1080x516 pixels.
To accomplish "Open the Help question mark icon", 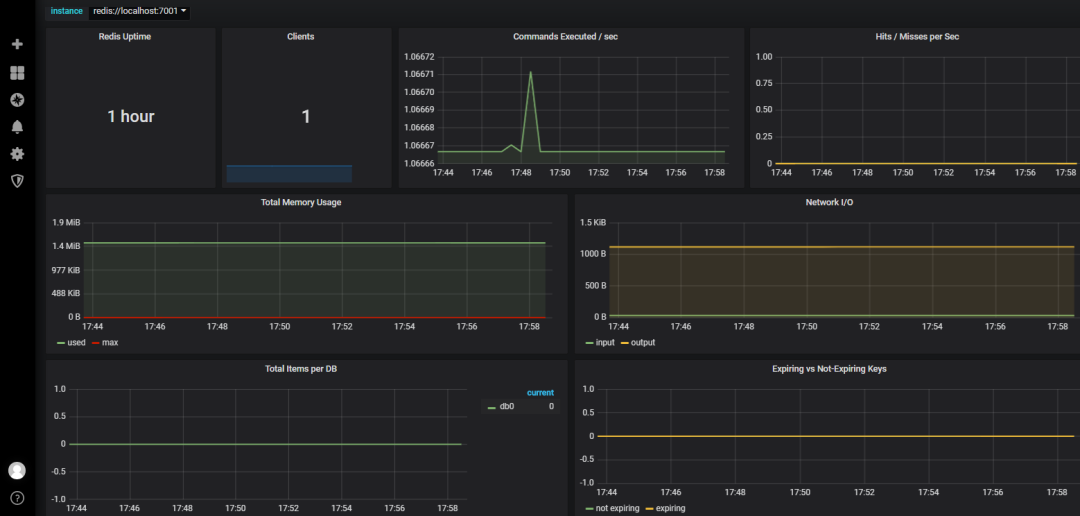I will coord(17,497).
